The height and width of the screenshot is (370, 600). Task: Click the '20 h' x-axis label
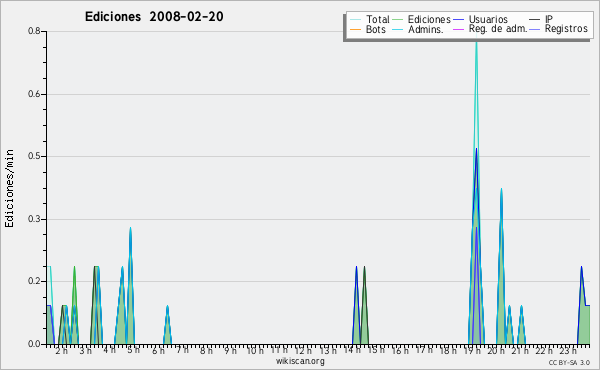coord(496,350)
